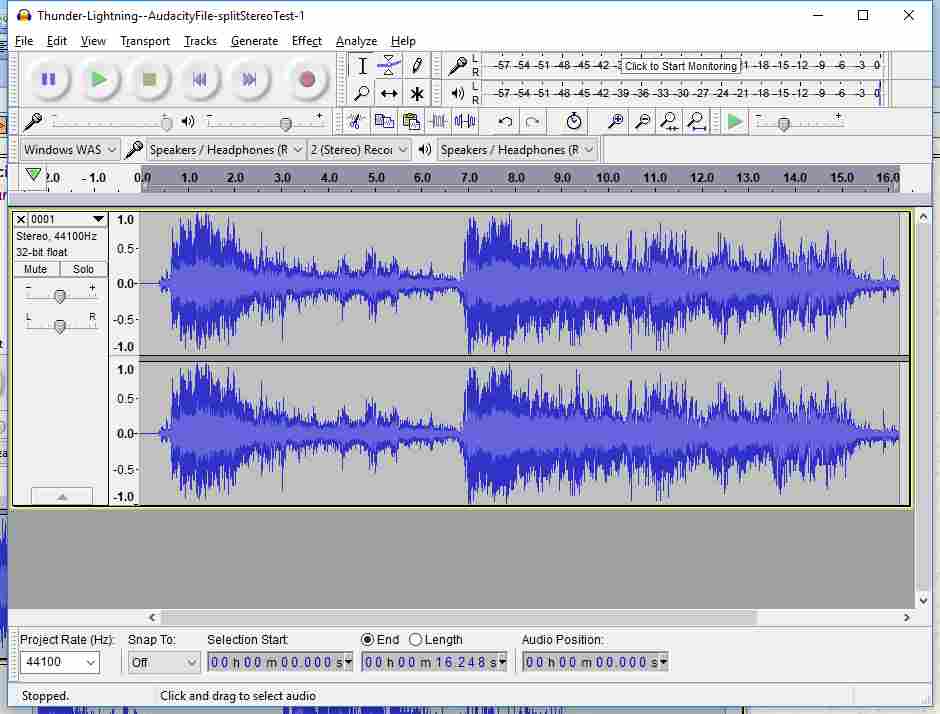This screenshot has height=714, width=940.
Task: Mute track 0001
Action: [x=36, y=269]
